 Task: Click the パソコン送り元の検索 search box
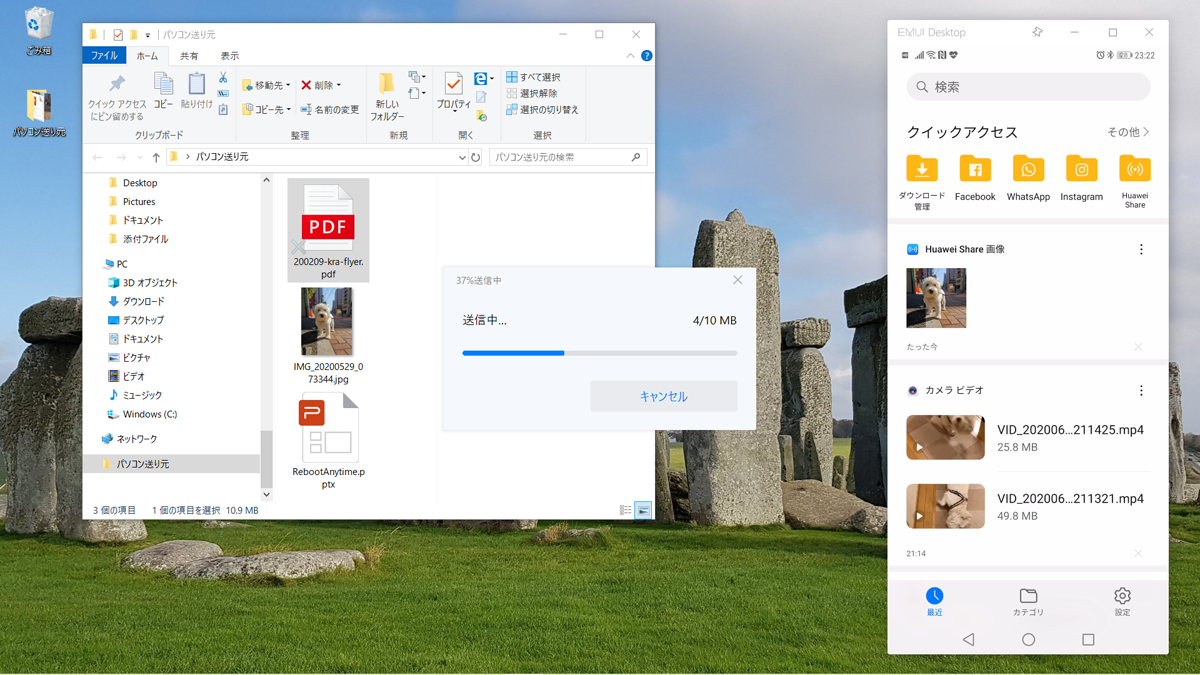point(568,157)
